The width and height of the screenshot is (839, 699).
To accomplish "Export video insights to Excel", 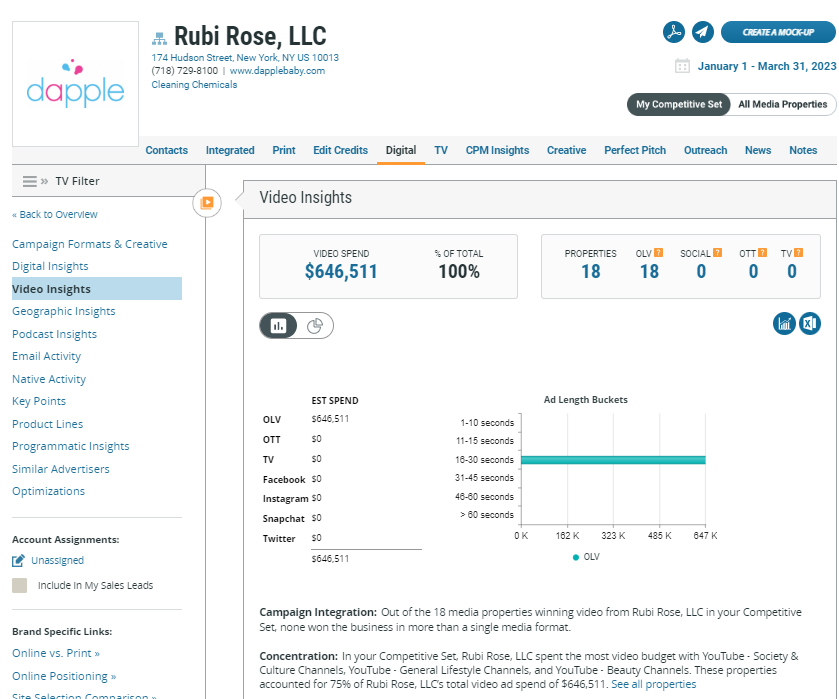I will point(810,323).
